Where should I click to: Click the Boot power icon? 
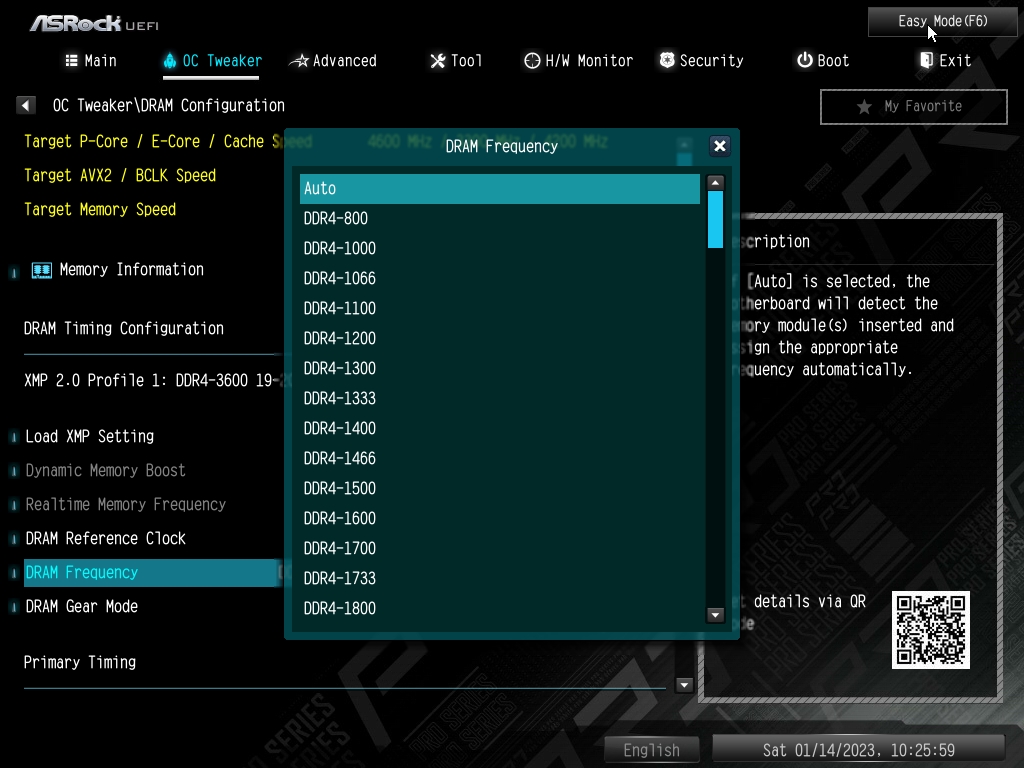(x=805, y=60)
